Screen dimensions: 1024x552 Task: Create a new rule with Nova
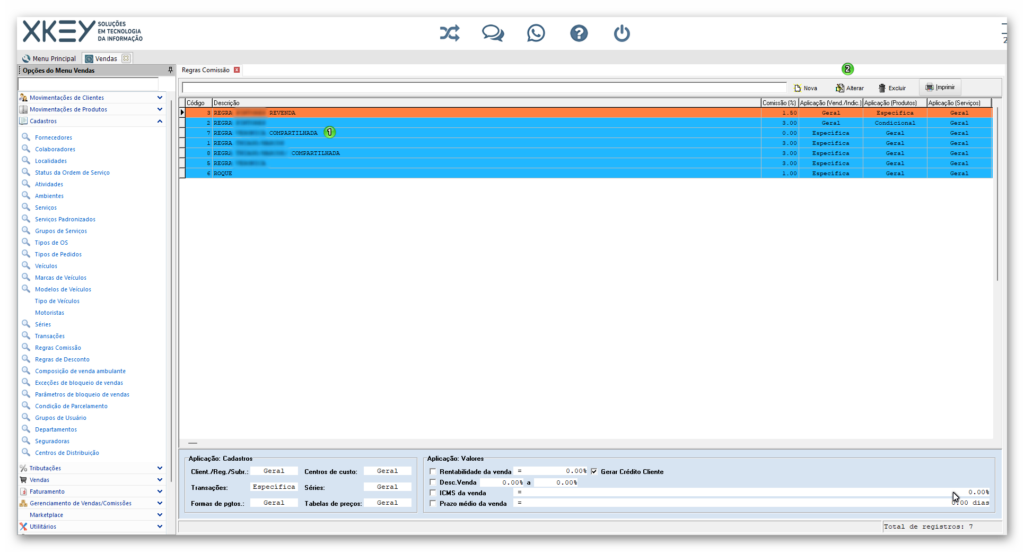805,88
